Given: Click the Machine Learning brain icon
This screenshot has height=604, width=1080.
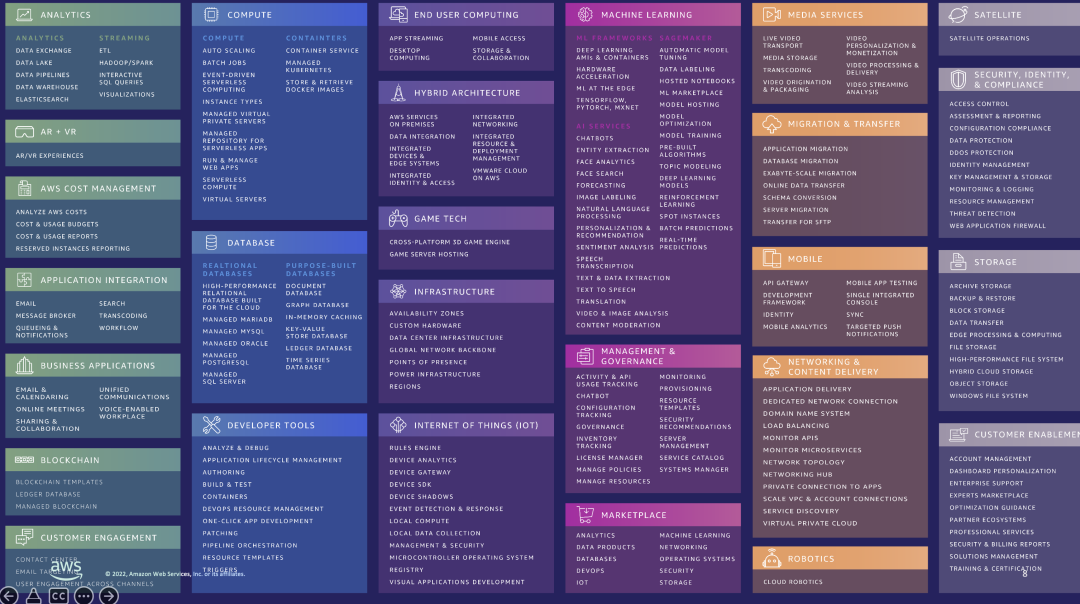Looking at the screenshot, I should click(x=585, y=14).
